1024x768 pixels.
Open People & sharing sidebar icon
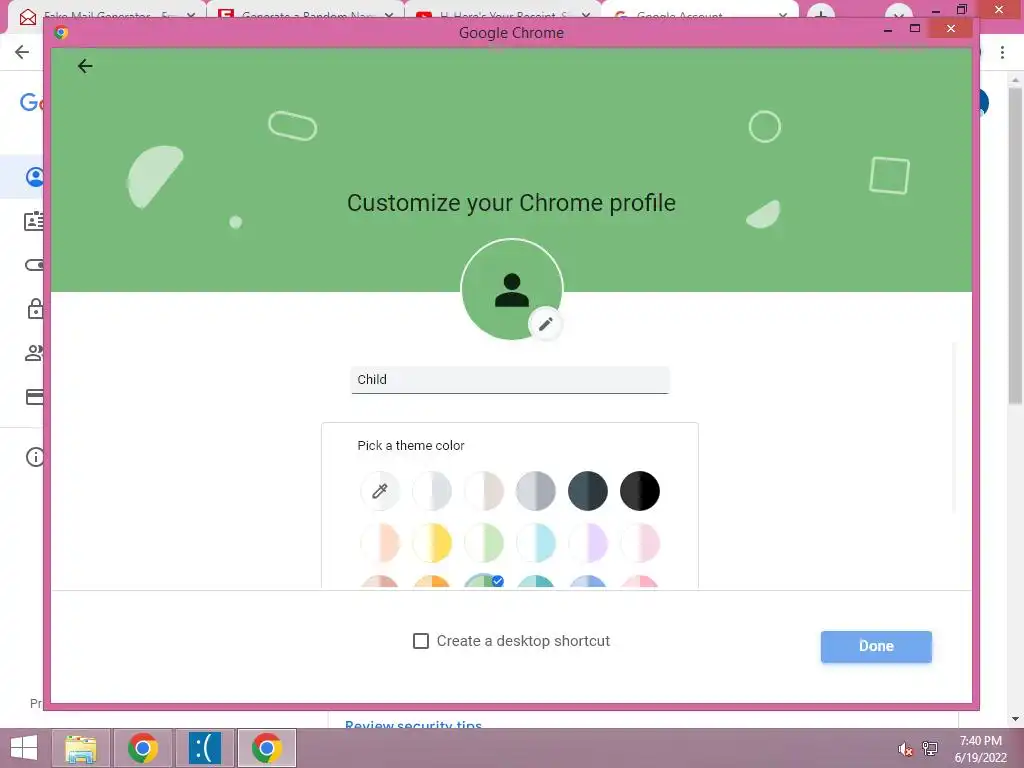34,353
